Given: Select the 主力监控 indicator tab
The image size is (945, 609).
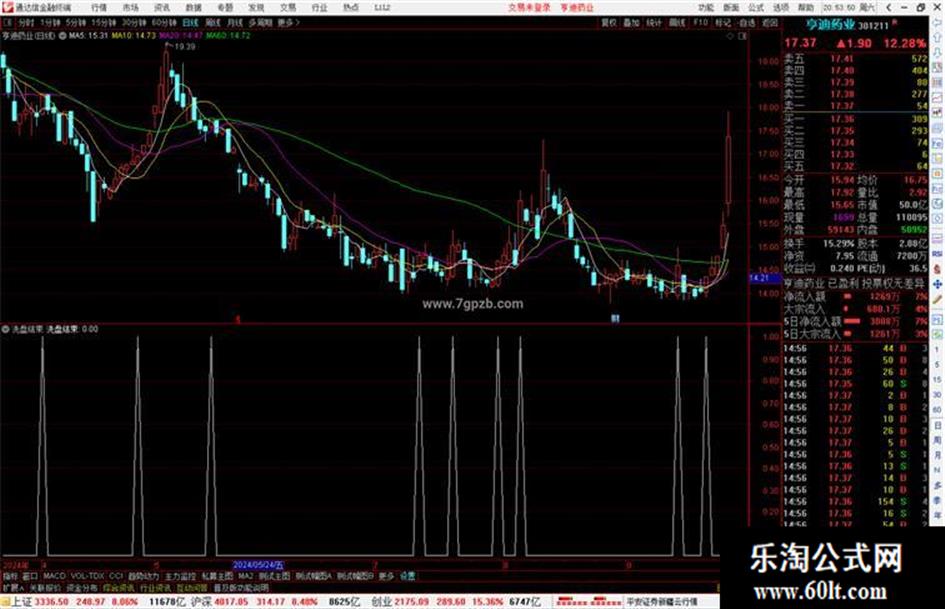Looking at the screenshot, I should (180, 576).
